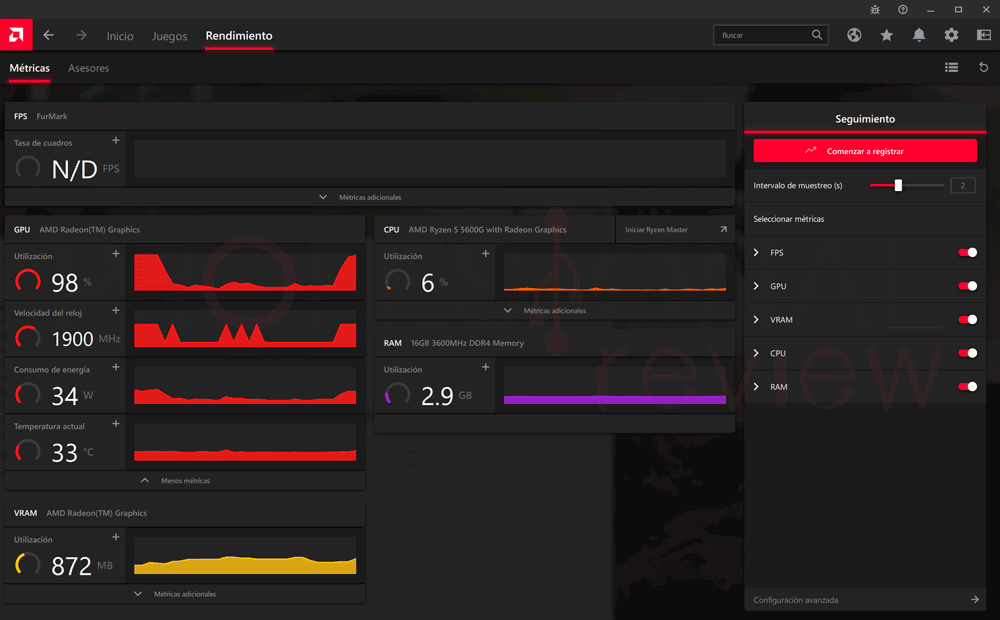Expand CPU metric selection chevron
This screenshot has width=1000, height=620.
756,353
